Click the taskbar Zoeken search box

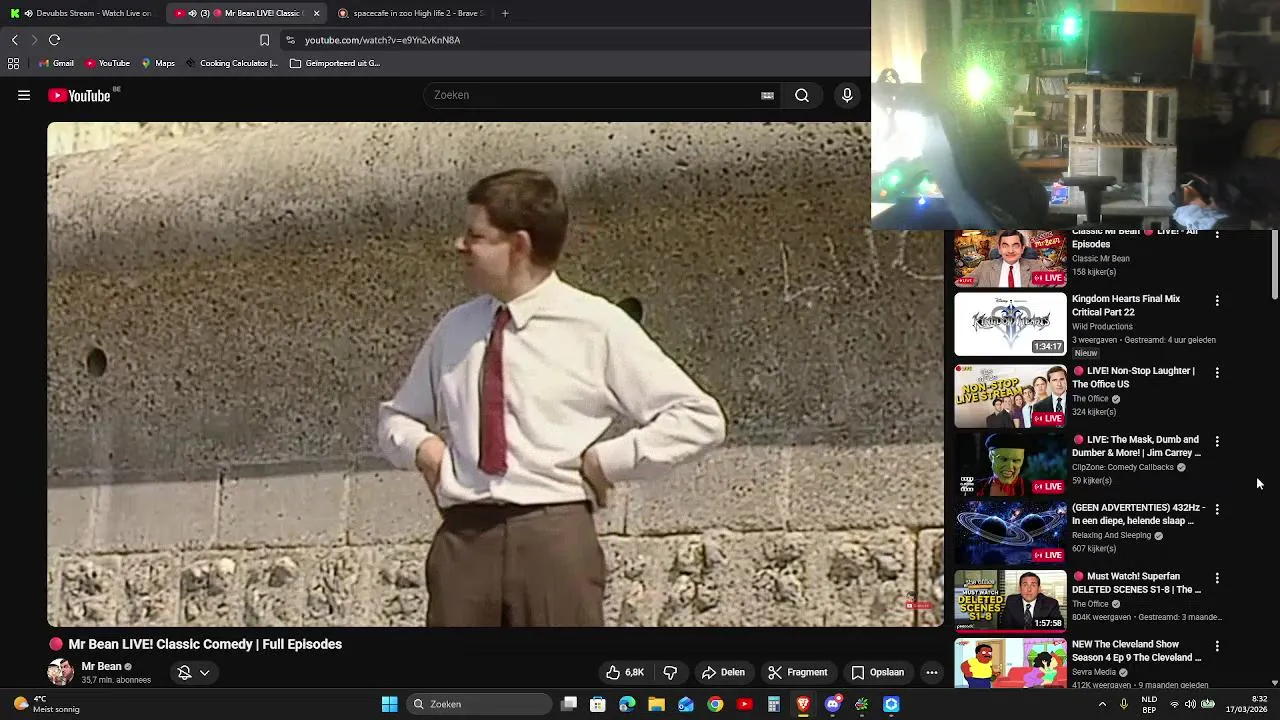tap(479, 704)
